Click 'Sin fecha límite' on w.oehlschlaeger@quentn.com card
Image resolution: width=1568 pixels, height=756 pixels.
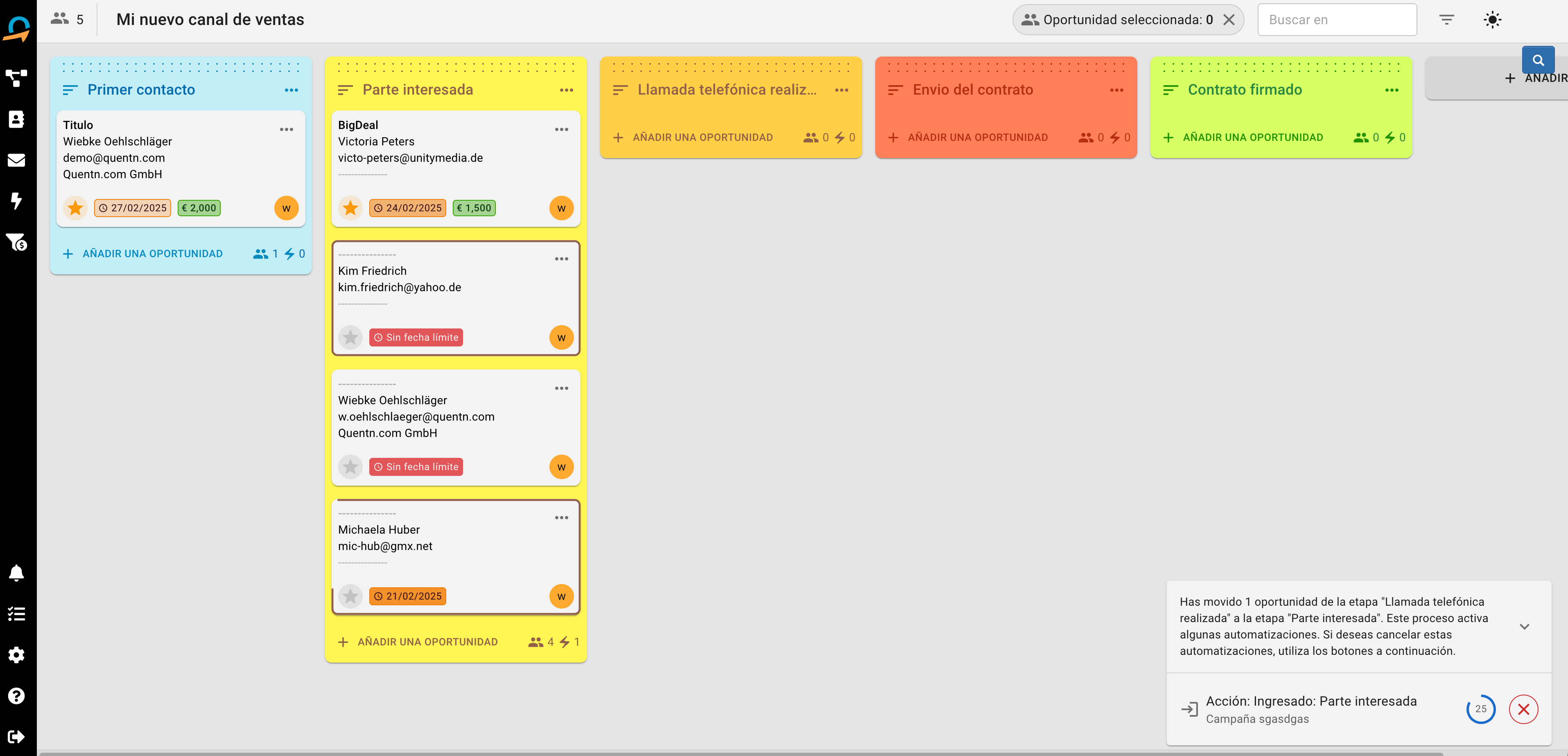[416, 467]
